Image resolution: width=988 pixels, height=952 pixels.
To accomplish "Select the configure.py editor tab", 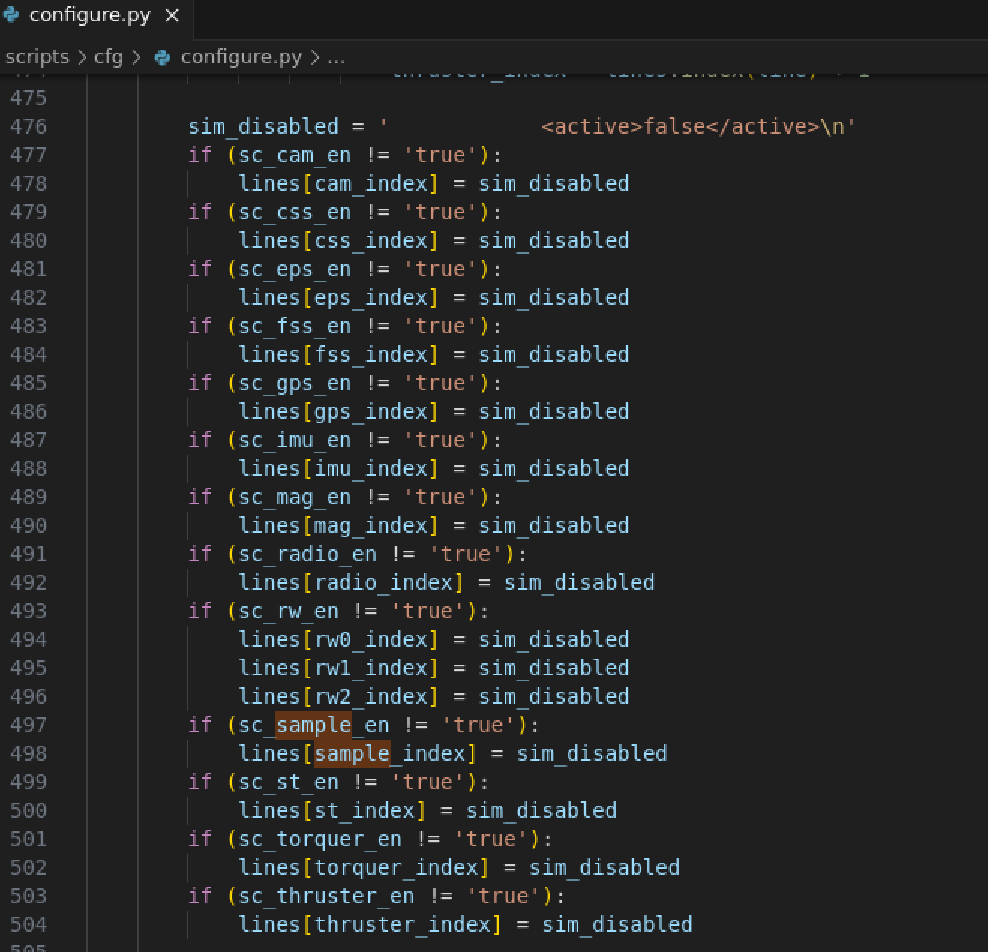I will pos(96,16).
